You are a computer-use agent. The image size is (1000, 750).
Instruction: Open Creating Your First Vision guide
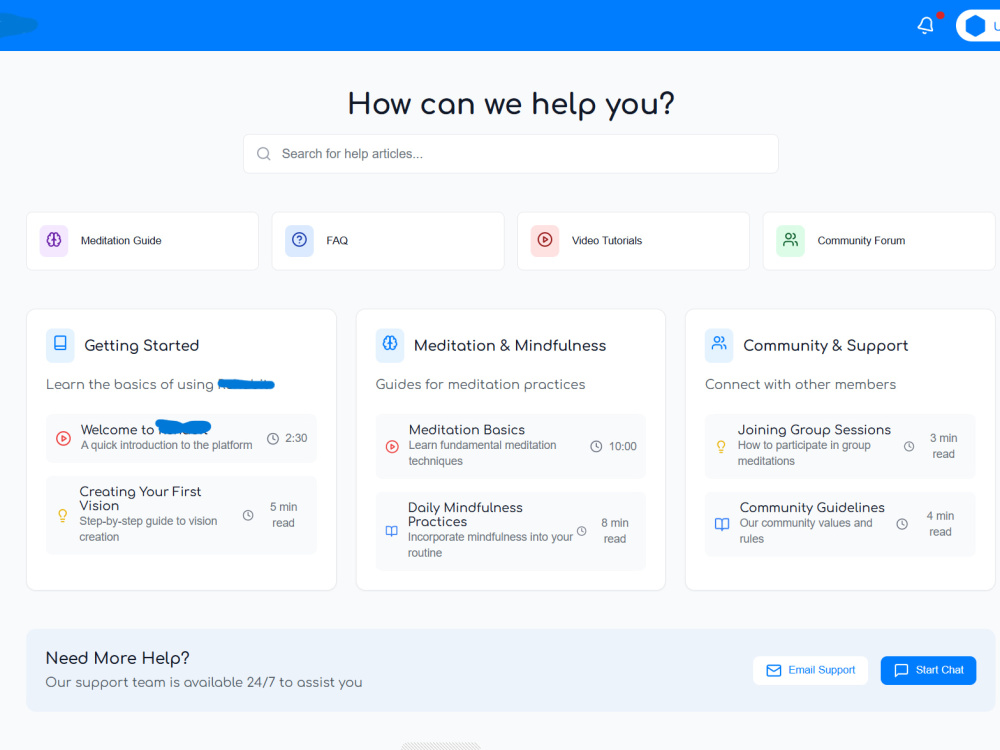[x=181, y=515]
